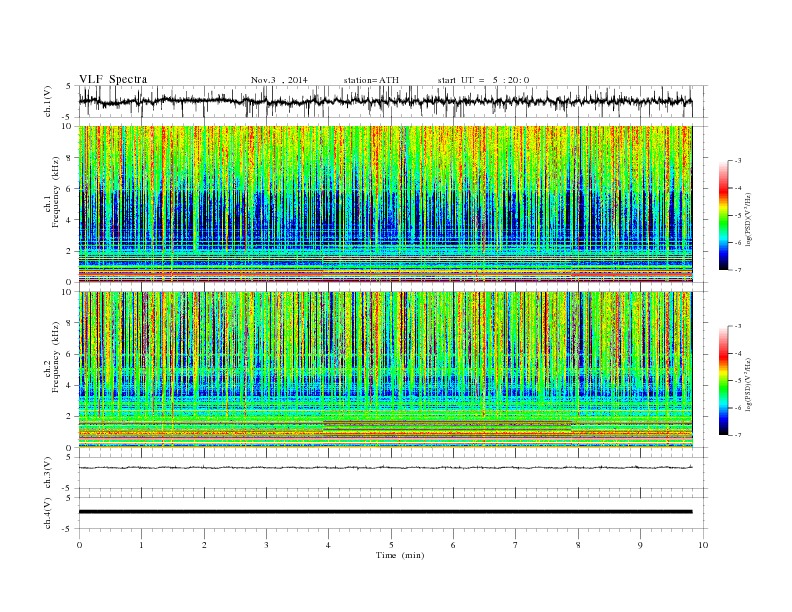
Task: Click the ch.1 PSD color scale bar
Action: pyautogui.click(x=724, y=215)
